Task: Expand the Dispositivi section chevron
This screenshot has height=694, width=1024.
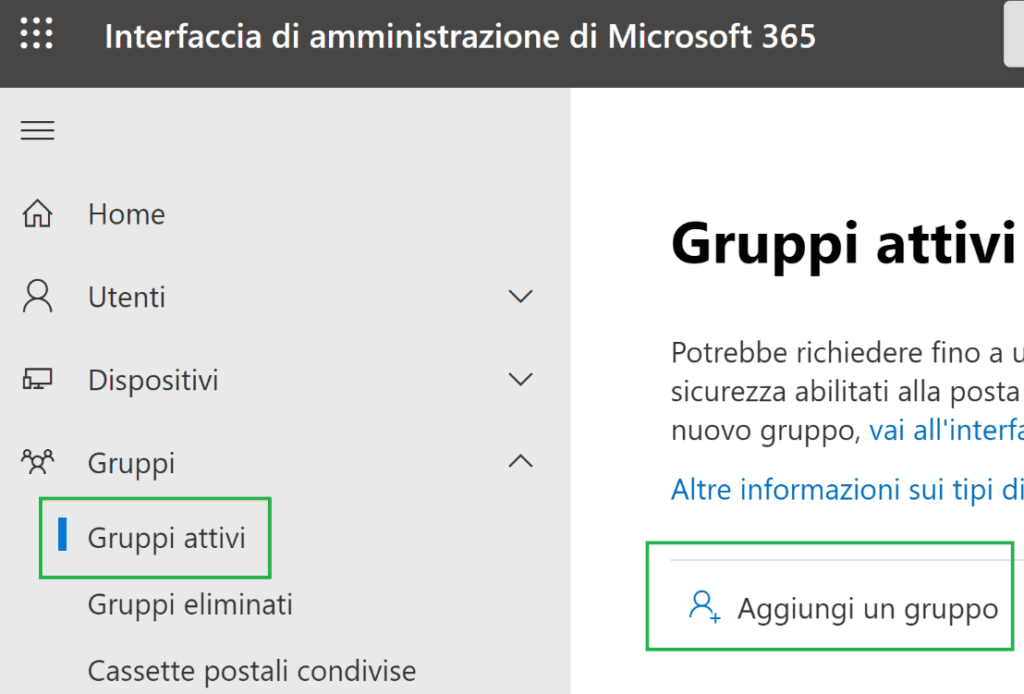Action: (x=520, y=379)
